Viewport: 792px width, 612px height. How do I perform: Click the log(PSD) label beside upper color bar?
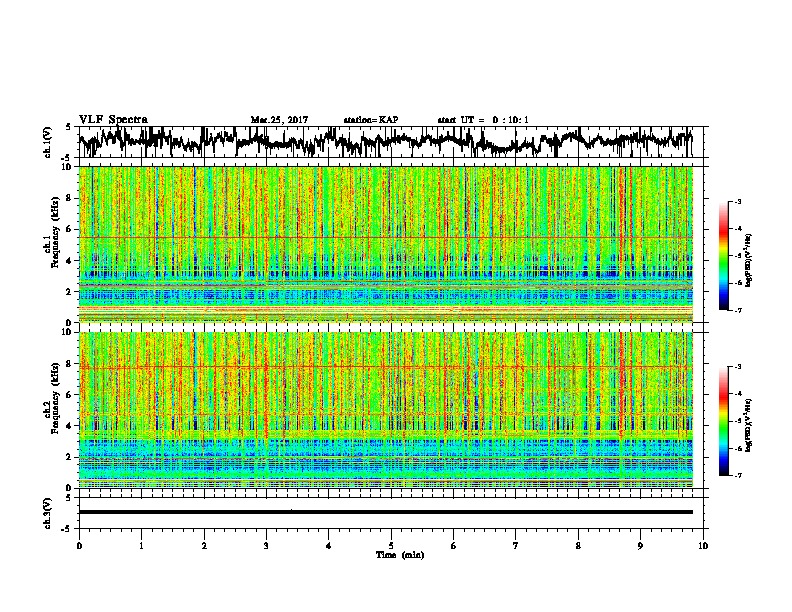749,261
